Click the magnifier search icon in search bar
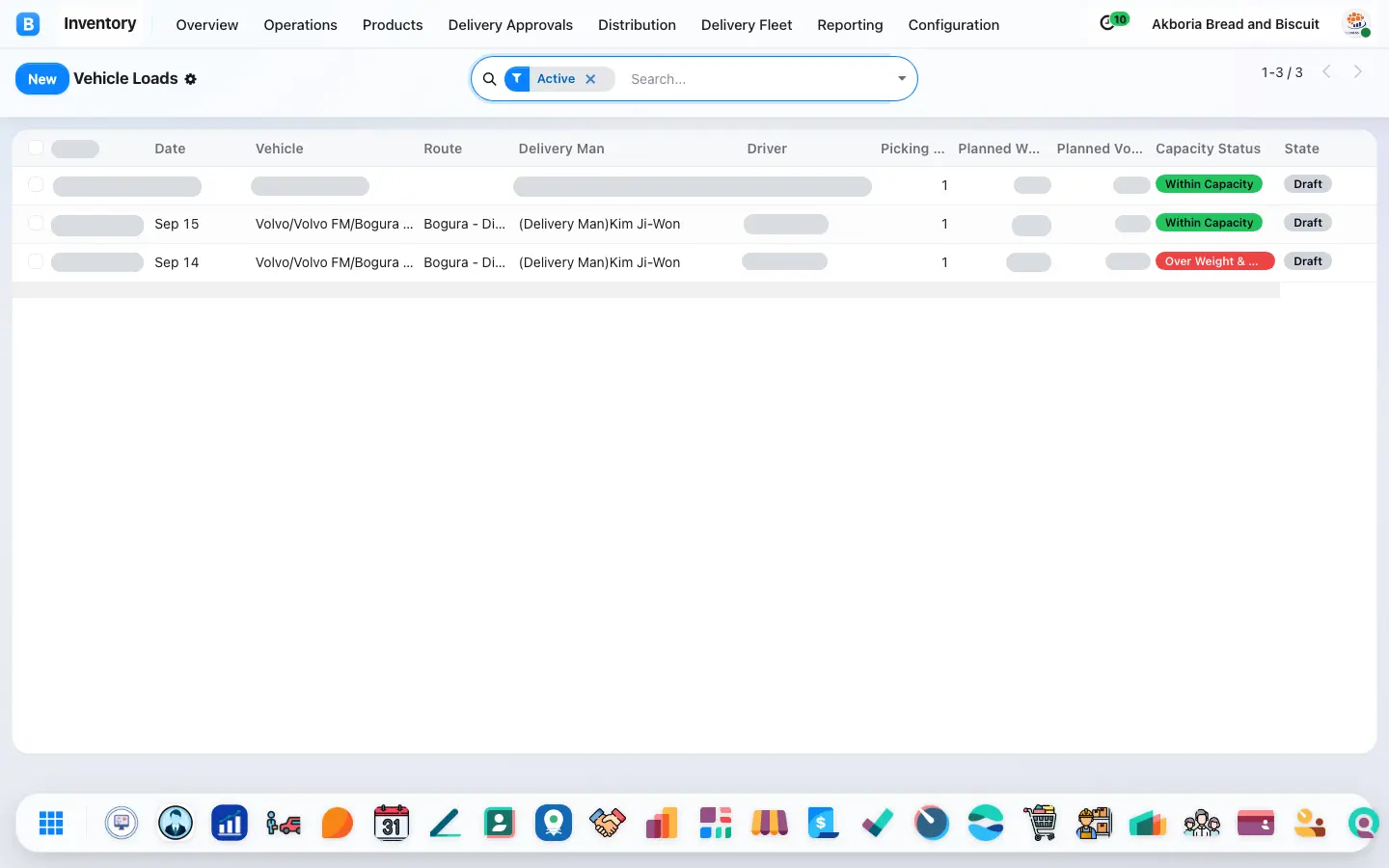Viewport: 1389px width, 868px height. click(x=489, y=79)
